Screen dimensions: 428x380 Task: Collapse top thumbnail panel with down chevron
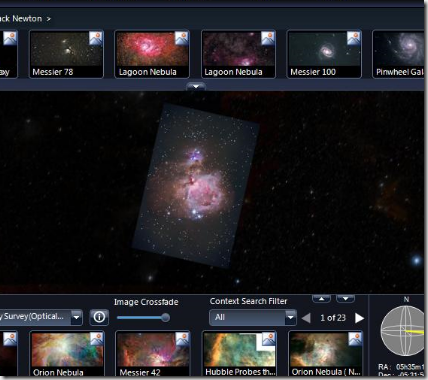coord(196,87)
